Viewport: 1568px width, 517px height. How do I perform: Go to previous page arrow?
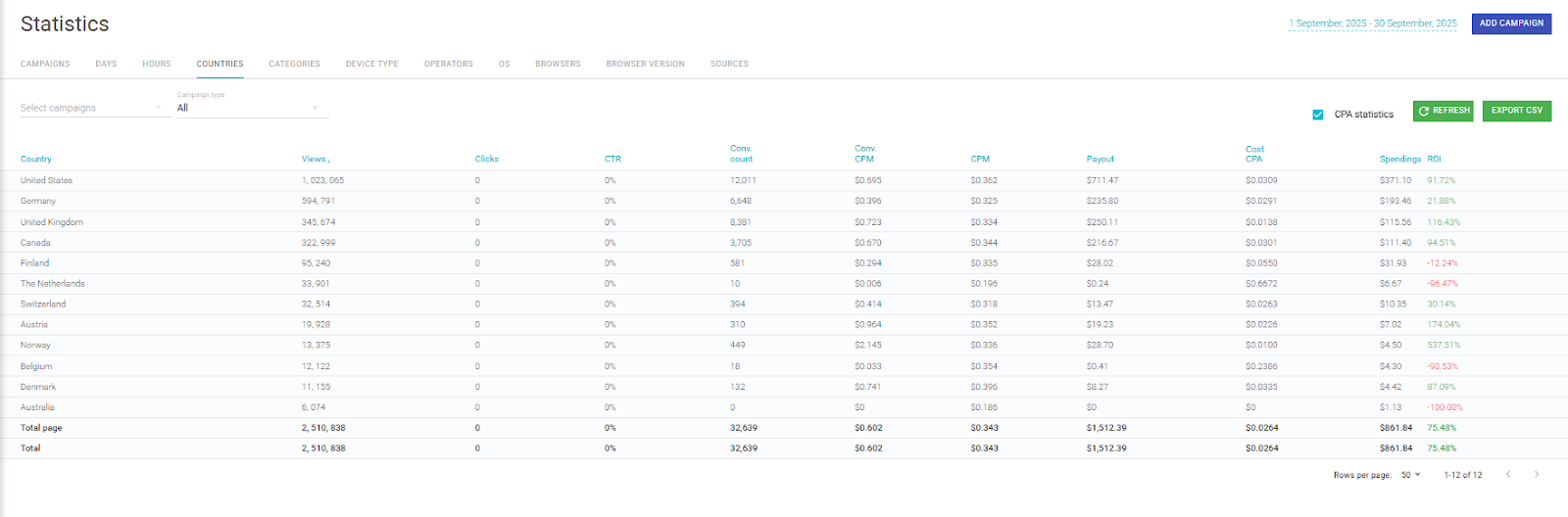pyautogui.click(x=1508, y=475)
